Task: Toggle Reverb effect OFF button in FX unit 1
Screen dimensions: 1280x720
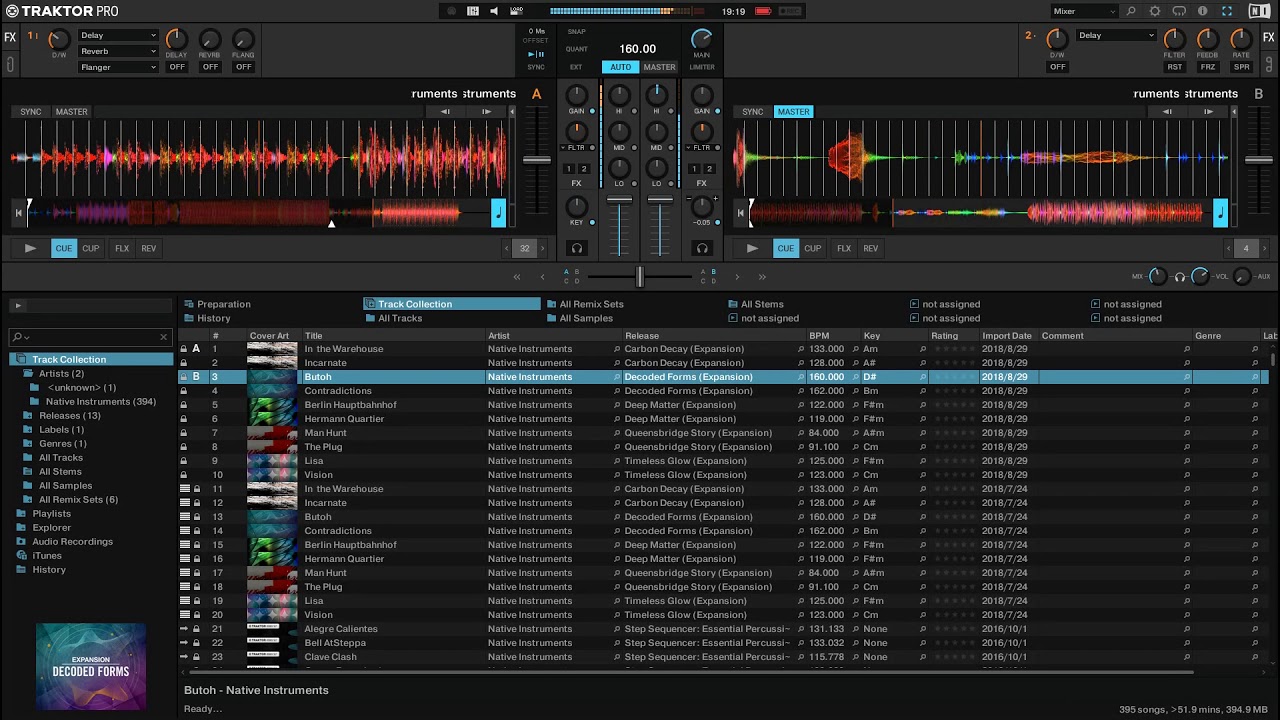Action: coord(210,67)
